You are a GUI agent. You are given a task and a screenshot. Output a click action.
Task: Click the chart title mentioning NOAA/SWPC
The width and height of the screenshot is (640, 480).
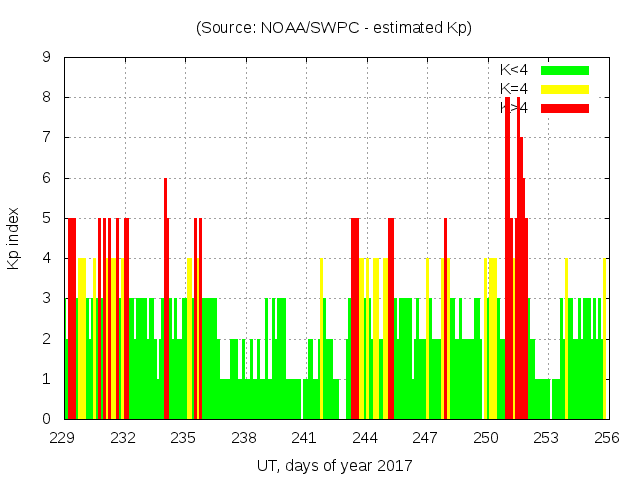point(333,27)
